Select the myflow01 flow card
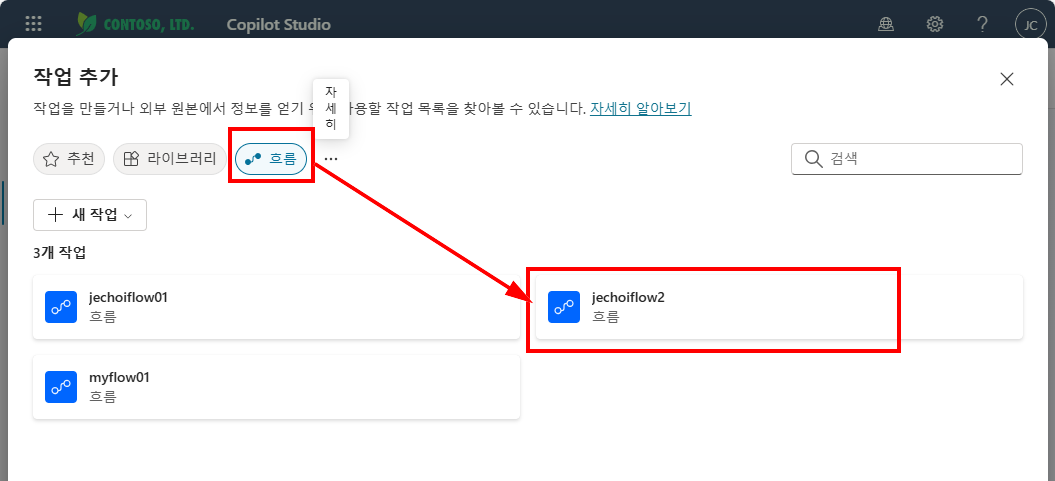This screenshot has width=1055, height=481. coord(277,387)
